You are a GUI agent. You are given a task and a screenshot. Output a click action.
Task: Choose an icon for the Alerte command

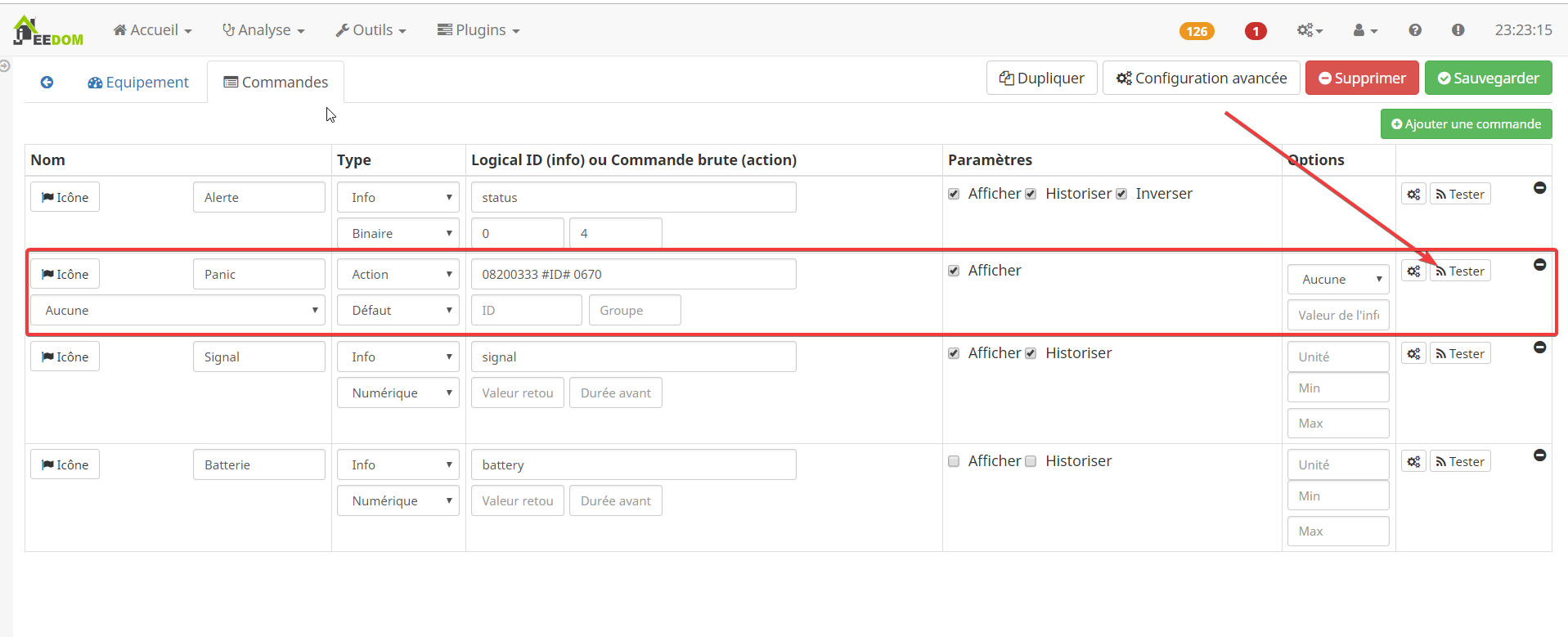click(65, 197)
